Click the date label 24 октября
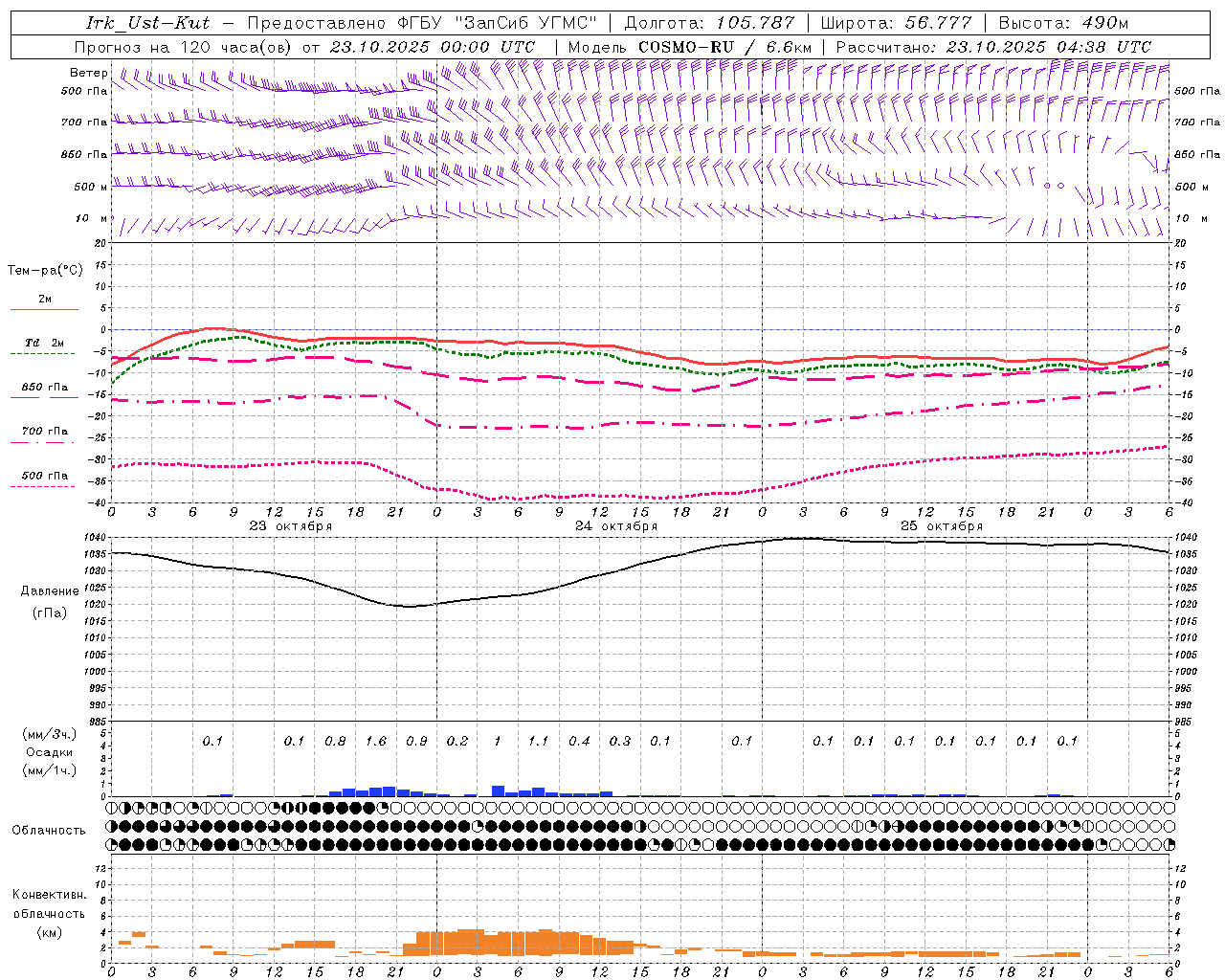Screen dimensions: 1225x980 point(616,525)
